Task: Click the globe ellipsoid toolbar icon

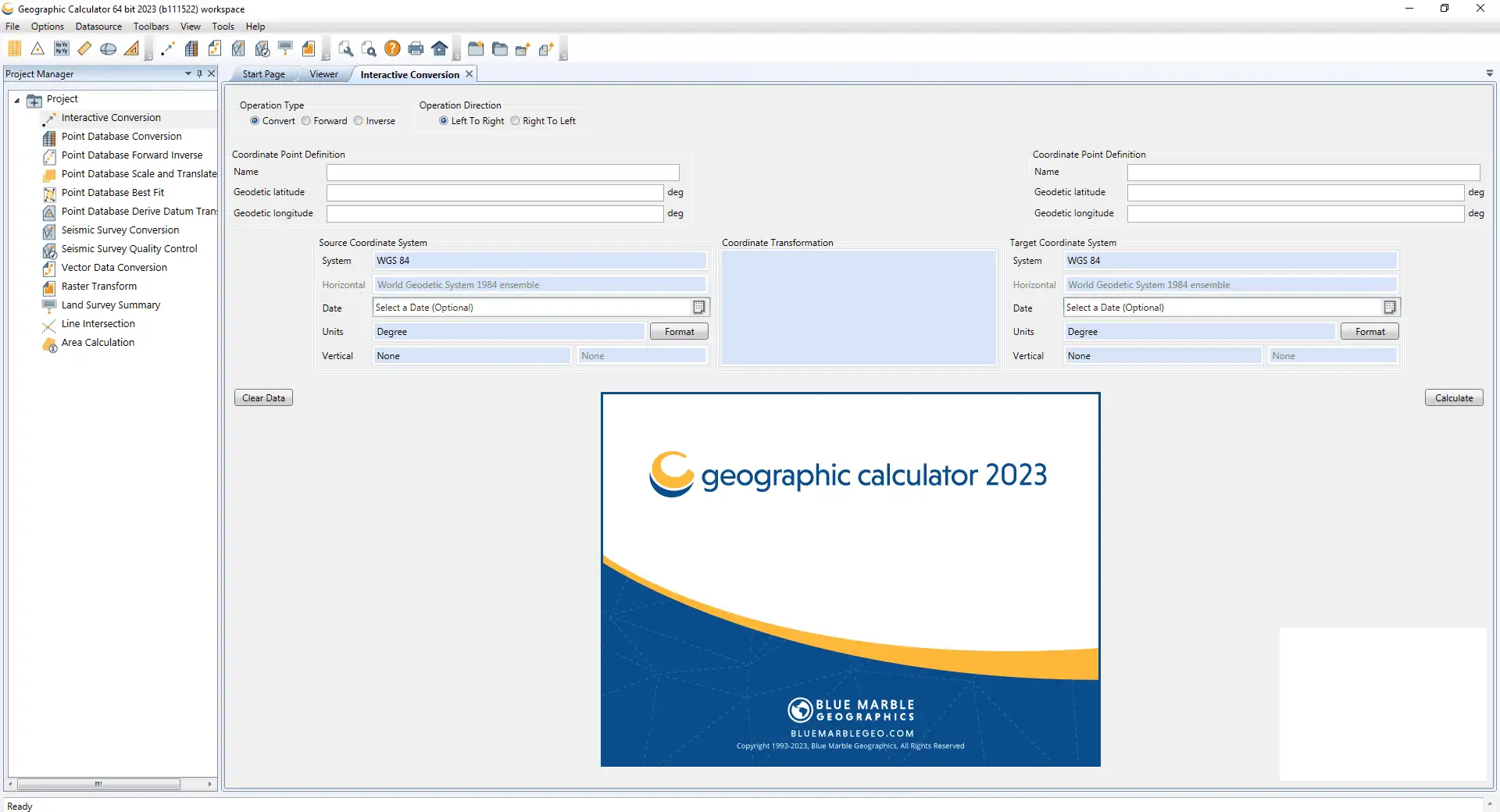Action: coord(108,48)
